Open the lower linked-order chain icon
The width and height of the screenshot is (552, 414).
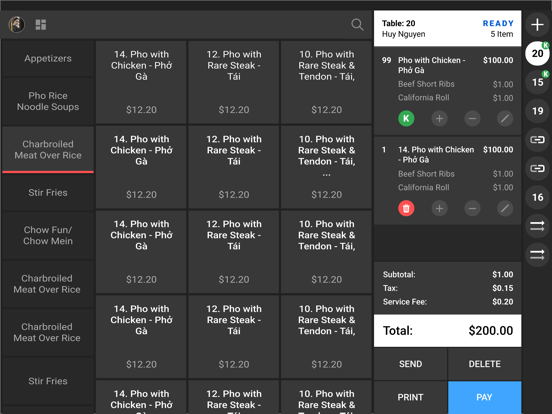(x=537, y=169)
